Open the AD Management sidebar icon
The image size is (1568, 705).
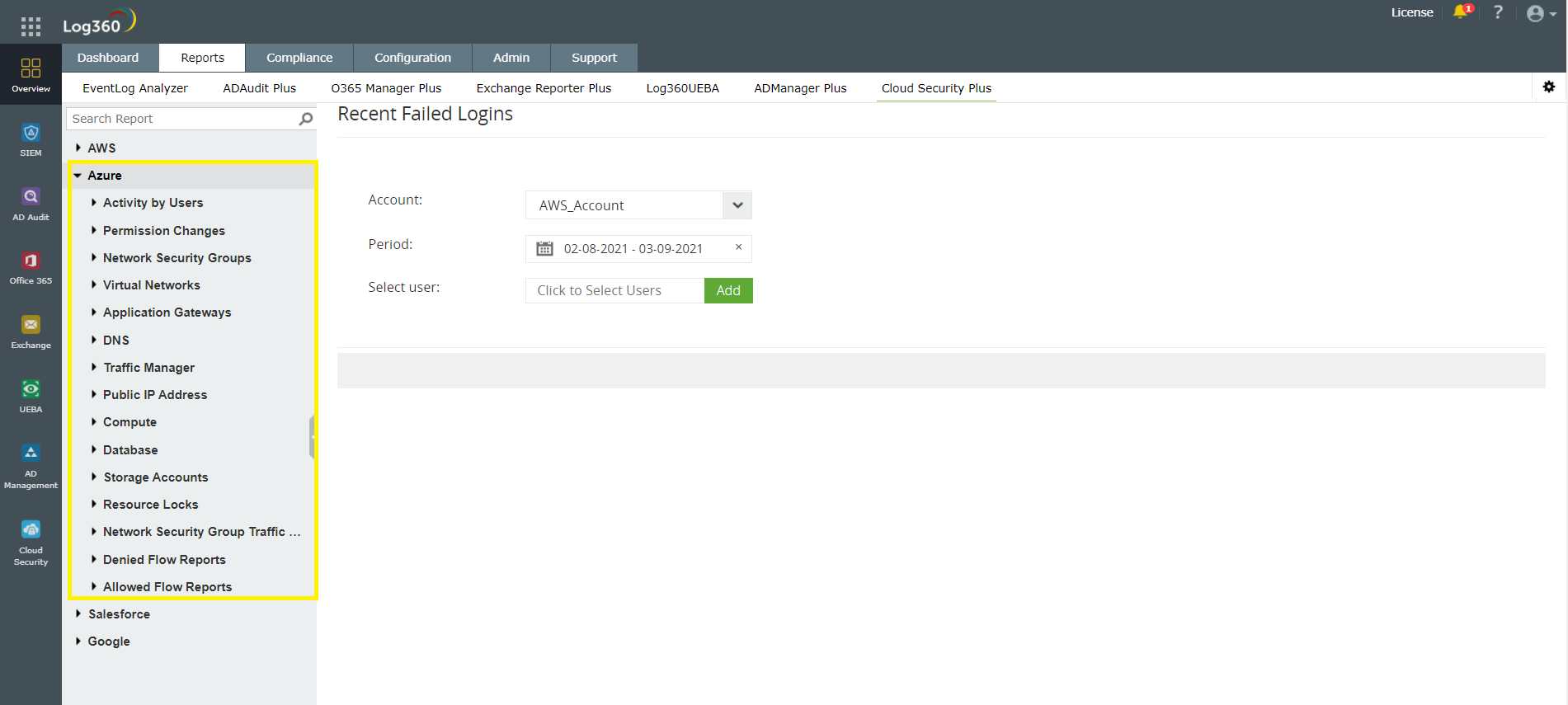point(31,467)
